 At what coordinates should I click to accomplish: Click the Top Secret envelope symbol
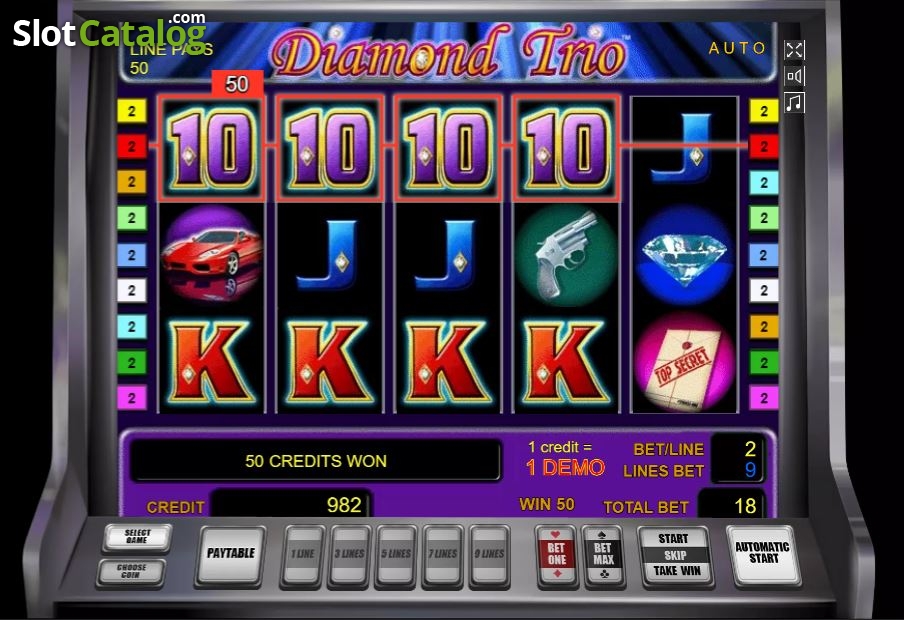684,362
